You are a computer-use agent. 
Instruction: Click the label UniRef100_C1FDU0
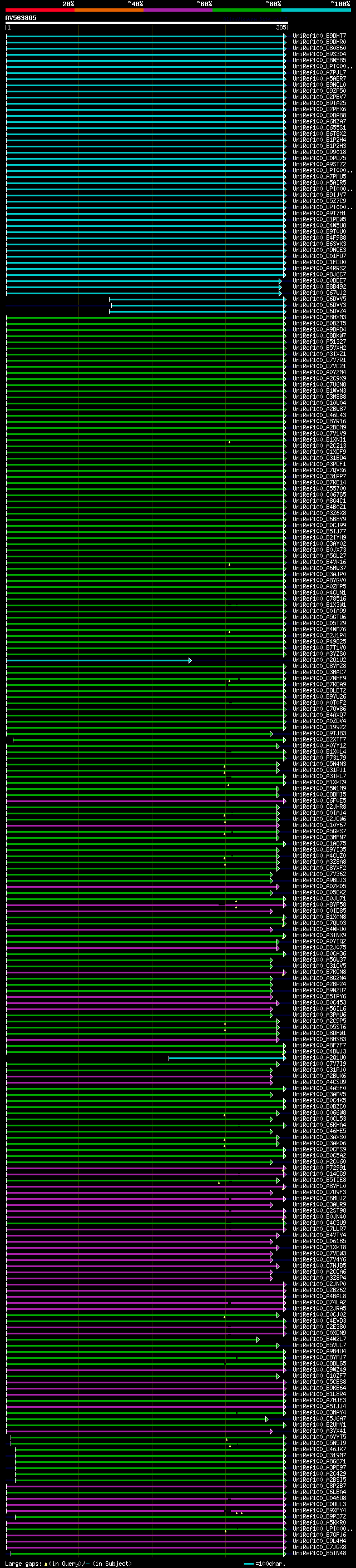(x=319, y=263)
